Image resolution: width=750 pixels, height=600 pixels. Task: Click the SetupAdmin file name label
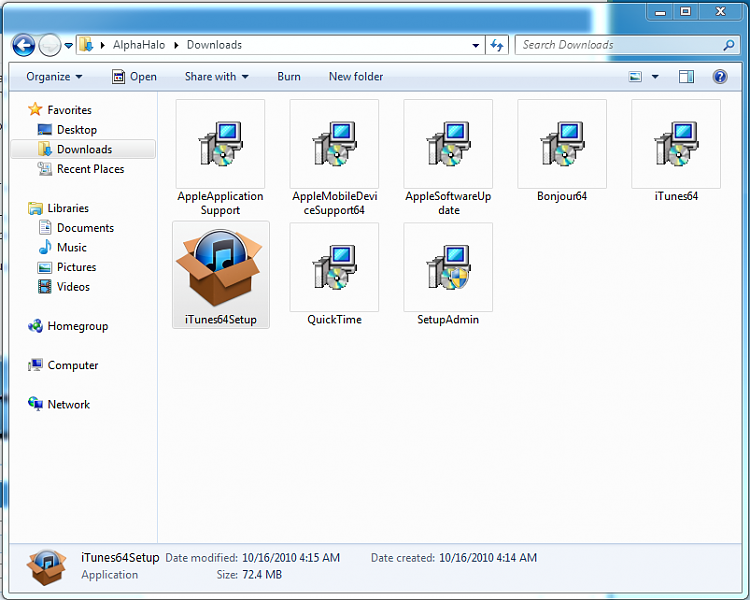pyautogui.click(x=448, y=320)
